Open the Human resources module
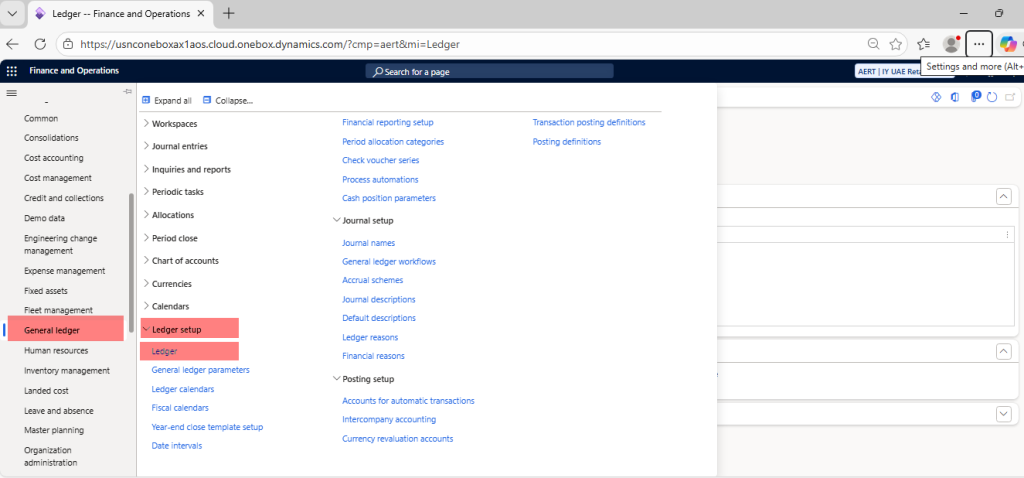Viewport: 1024px width, 478px height. (55, 351)
